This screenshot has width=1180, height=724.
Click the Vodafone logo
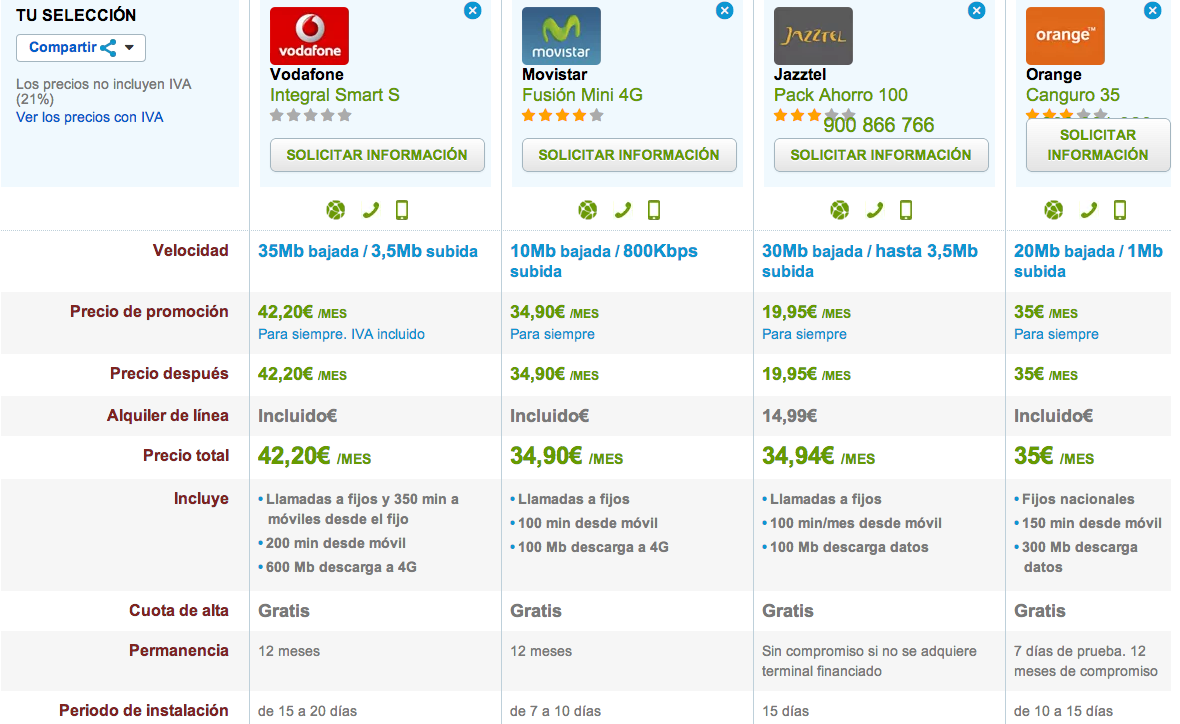click(309, 36)
